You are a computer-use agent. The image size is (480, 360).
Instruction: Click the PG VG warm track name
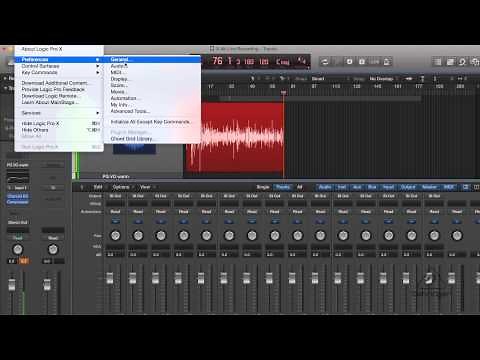[116, 176]
